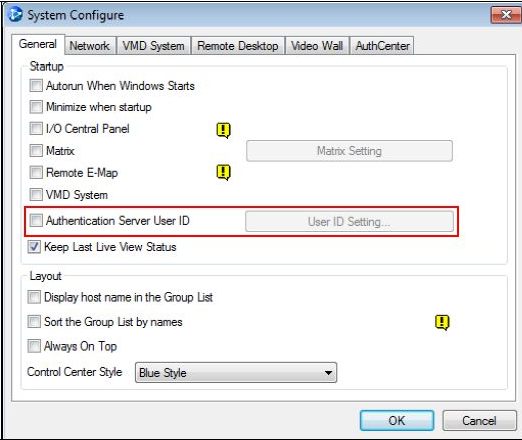Click the Layout group heading
This screenshot has width=522, height=440.
[x=45, y=276]
